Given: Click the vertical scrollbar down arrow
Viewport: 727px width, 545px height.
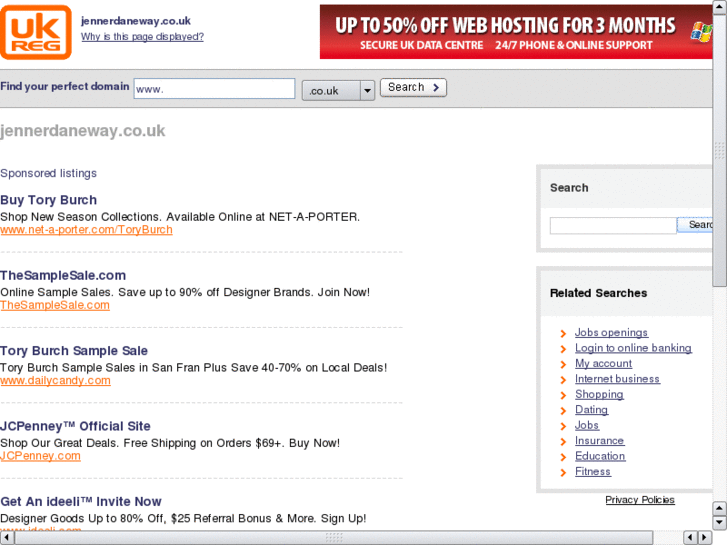Looking at the screenshot, I should click(719, 522).
